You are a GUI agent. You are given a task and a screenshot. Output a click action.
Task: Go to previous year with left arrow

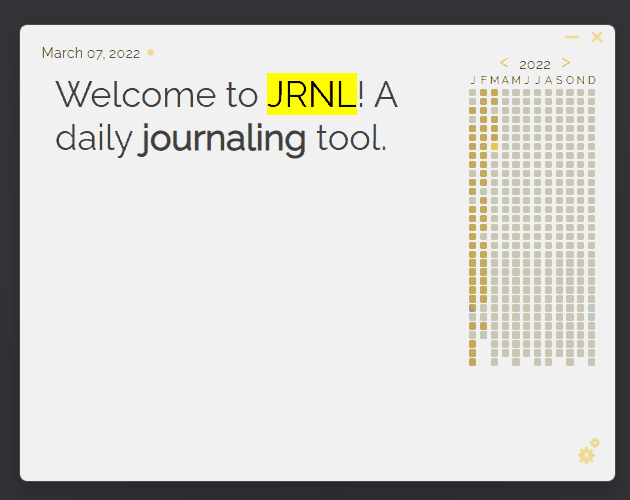tap(504, 63)
